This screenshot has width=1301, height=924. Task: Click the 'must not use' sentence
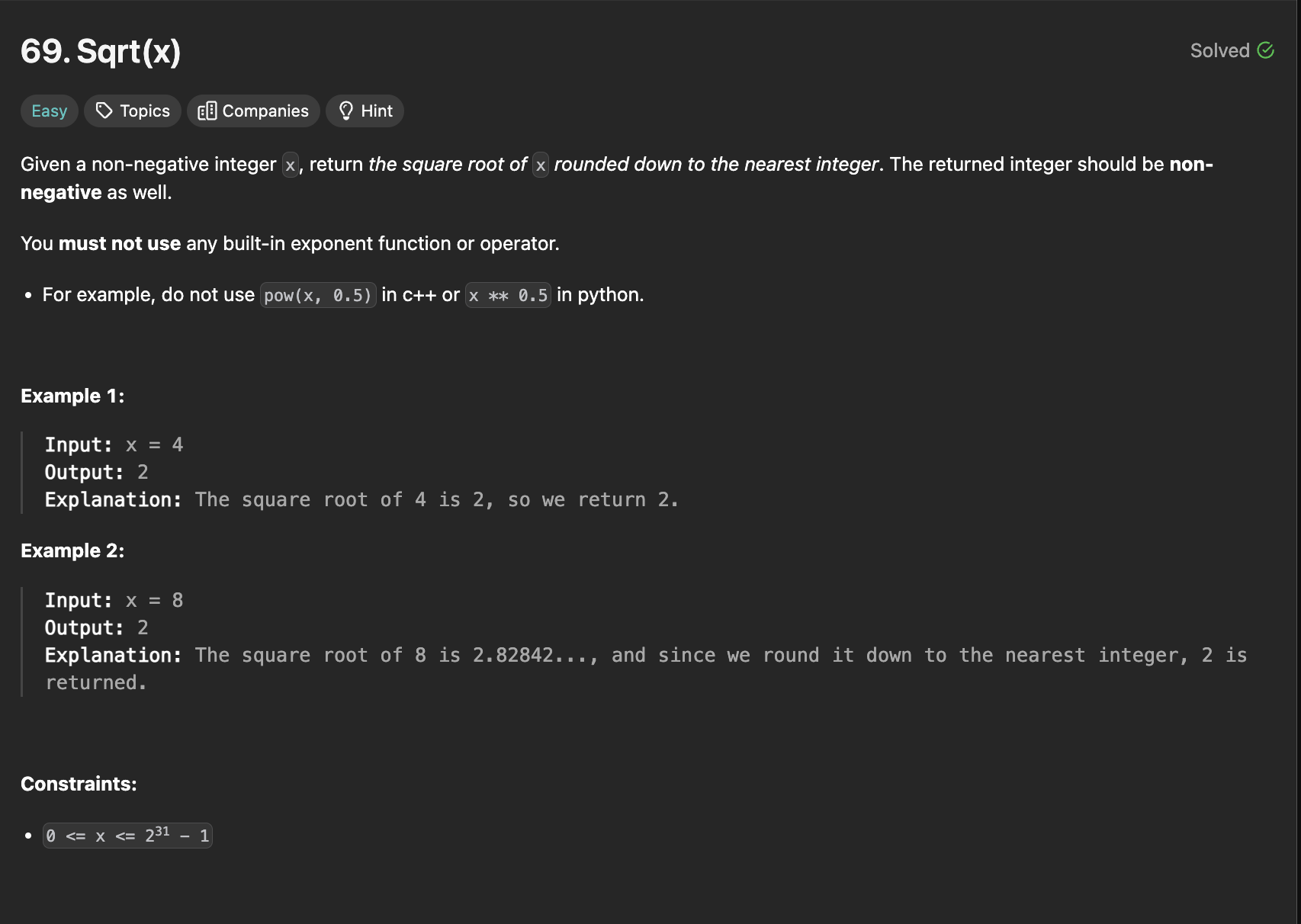tap(290, 244)
